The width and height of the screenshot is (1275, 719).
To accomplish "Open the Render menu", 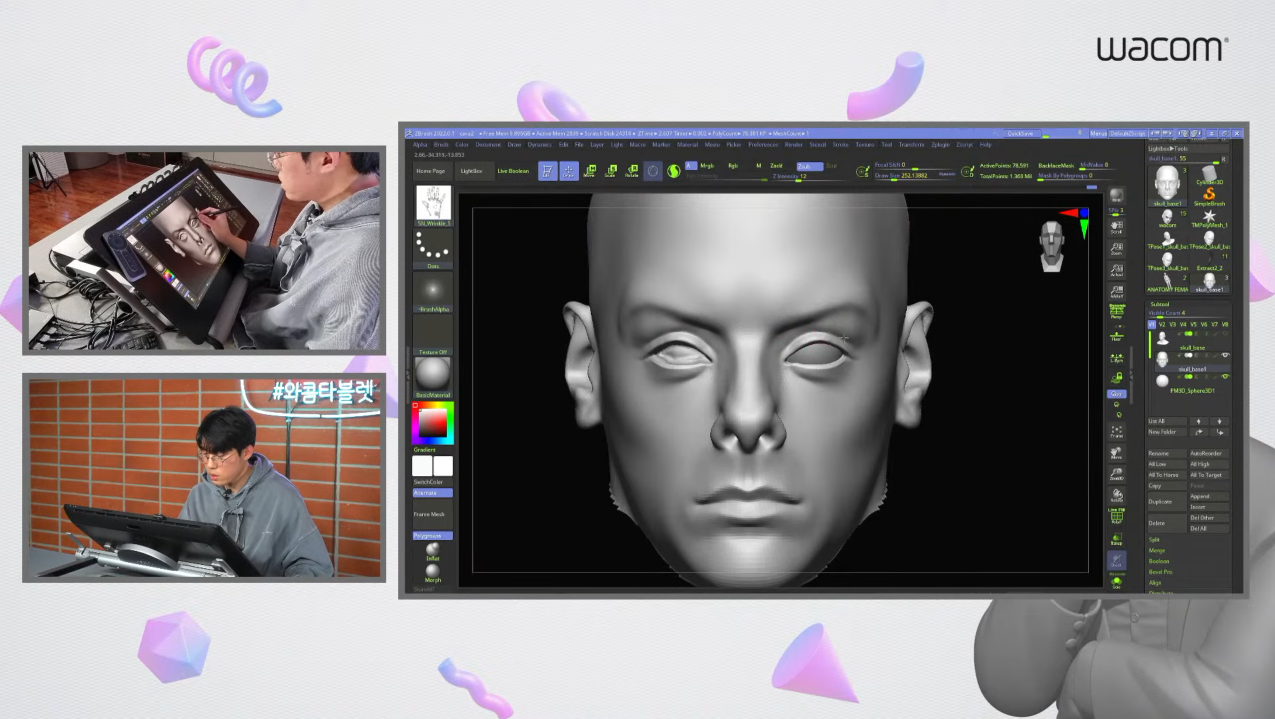I will pyautogui.click(x=794, y=144).
